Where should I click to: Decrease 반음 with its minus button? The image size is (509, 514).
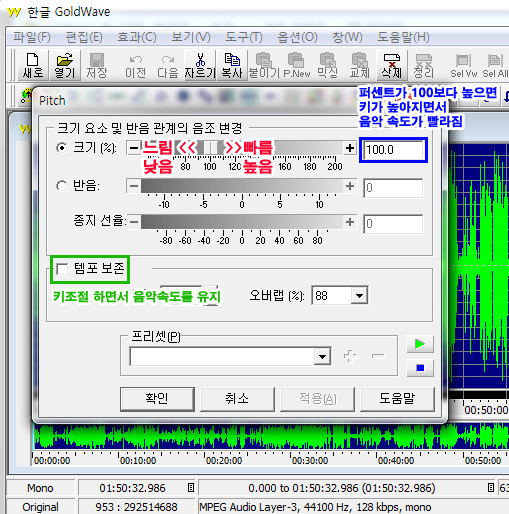tap(134, 186)
